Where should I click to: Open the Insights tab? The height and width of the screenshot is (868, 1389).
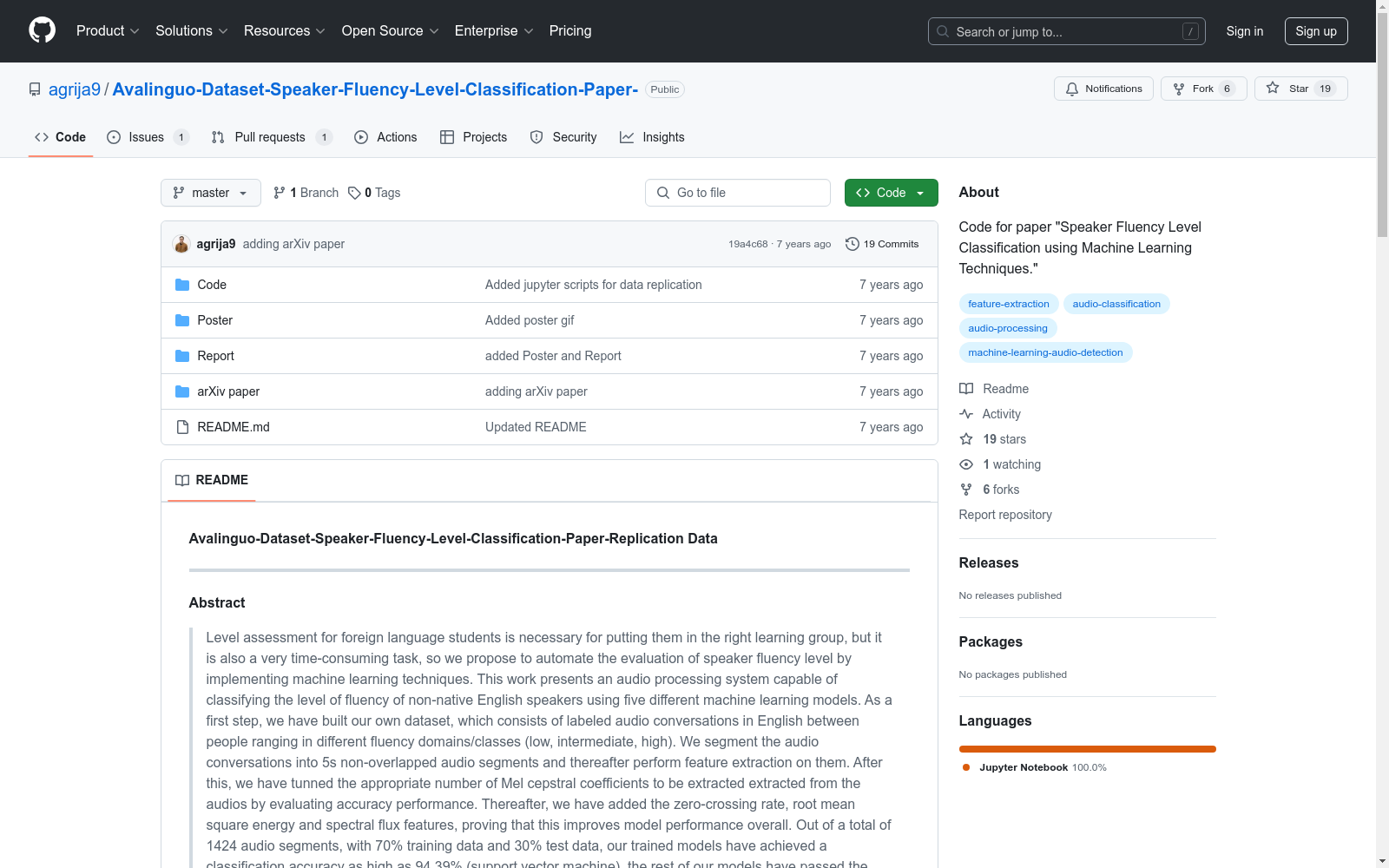click(x=652, y=137)
